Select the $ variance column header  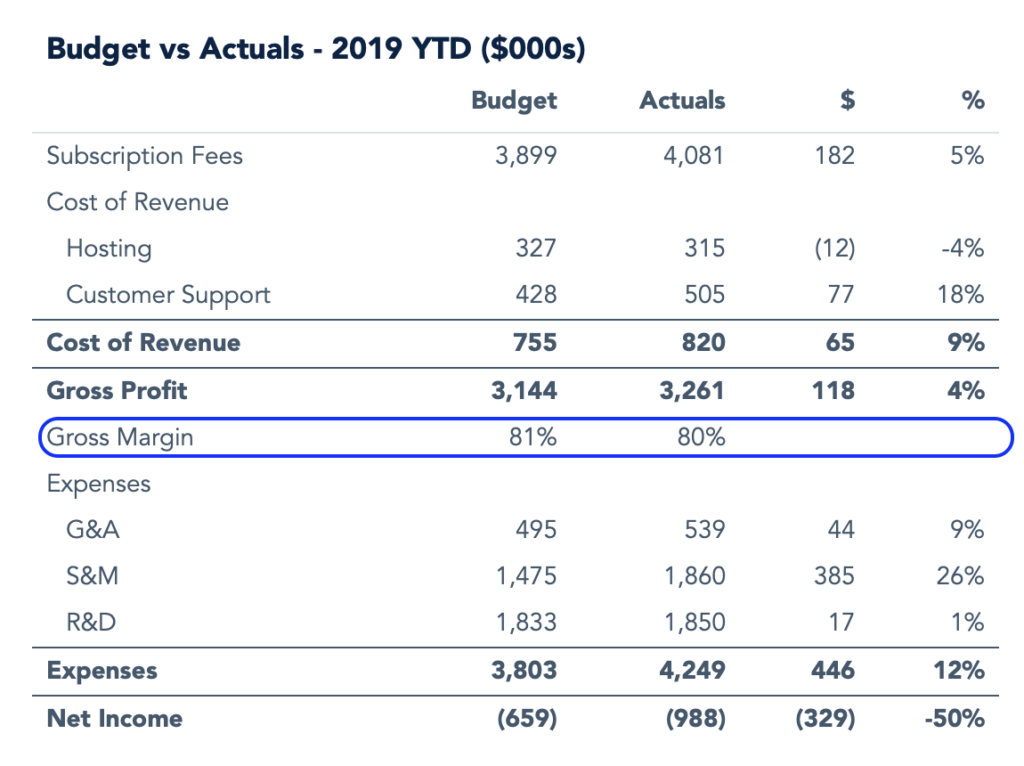(845, 100)
